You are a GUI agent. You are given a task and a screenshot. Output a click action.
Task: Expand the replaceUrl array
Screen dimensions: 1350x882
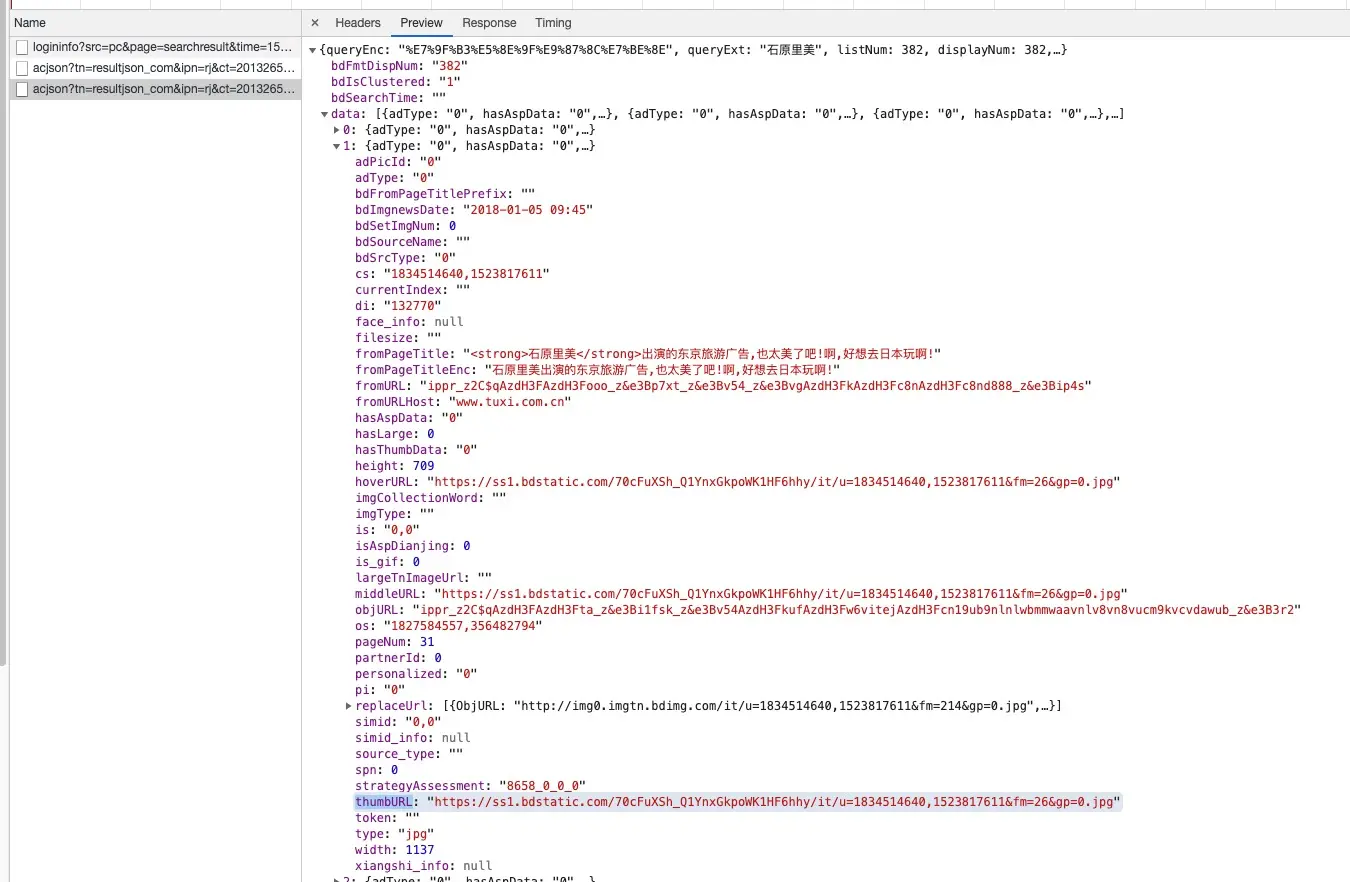click(349, 706)
